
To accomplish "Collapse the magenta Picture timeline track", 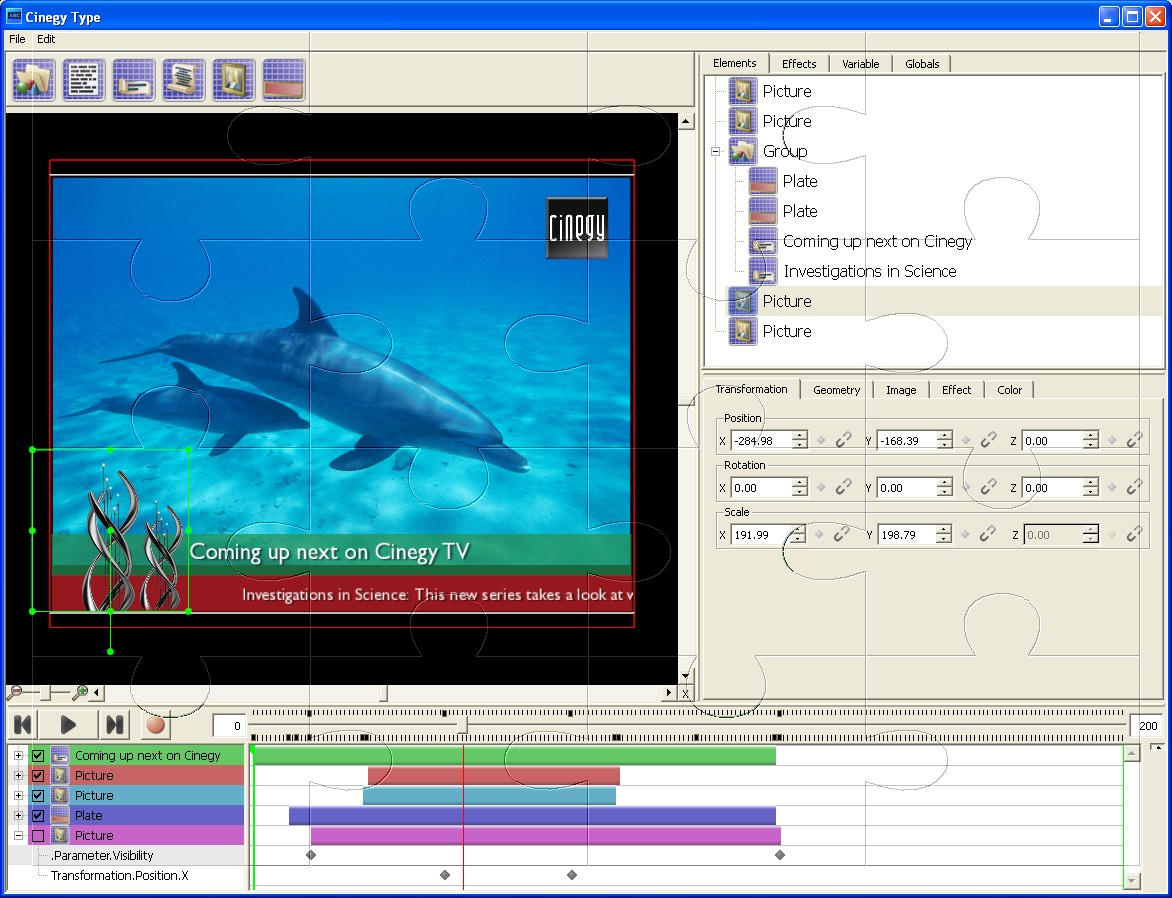I will [19, 836].
